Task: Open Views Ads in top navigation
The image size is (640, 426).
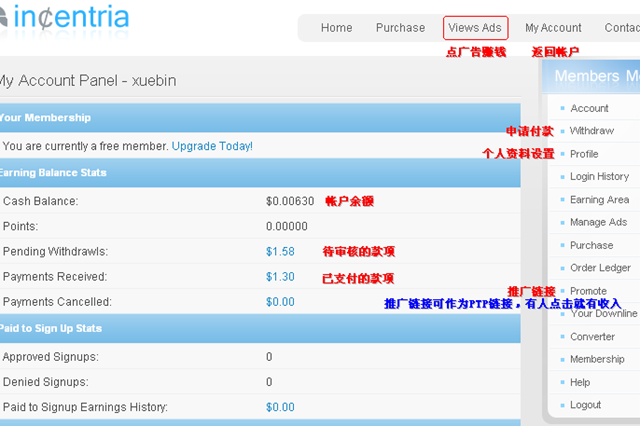Action: pyautogui.click(x=475, y=28)
